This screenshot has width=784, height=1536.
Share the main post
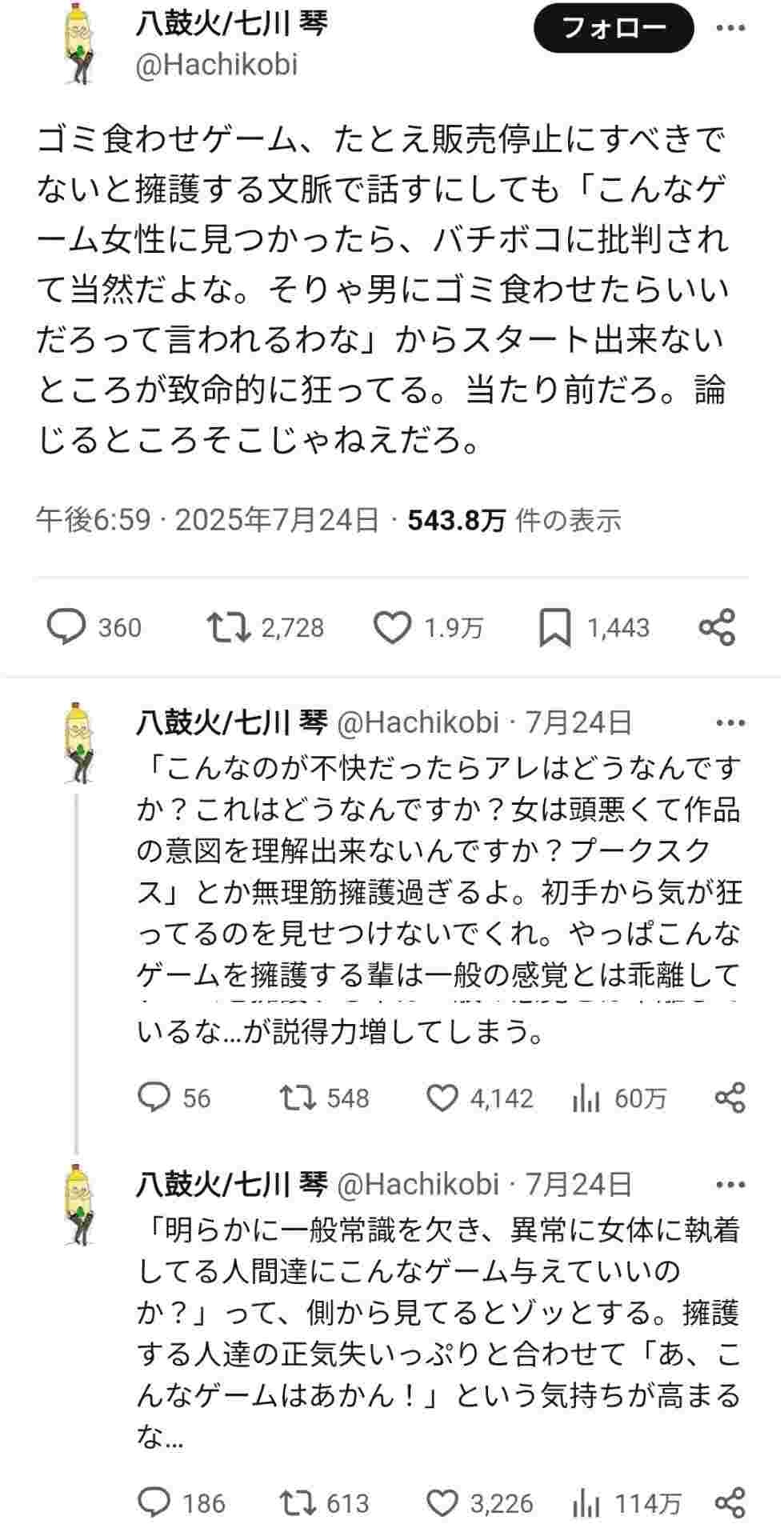tap(717, 627)
